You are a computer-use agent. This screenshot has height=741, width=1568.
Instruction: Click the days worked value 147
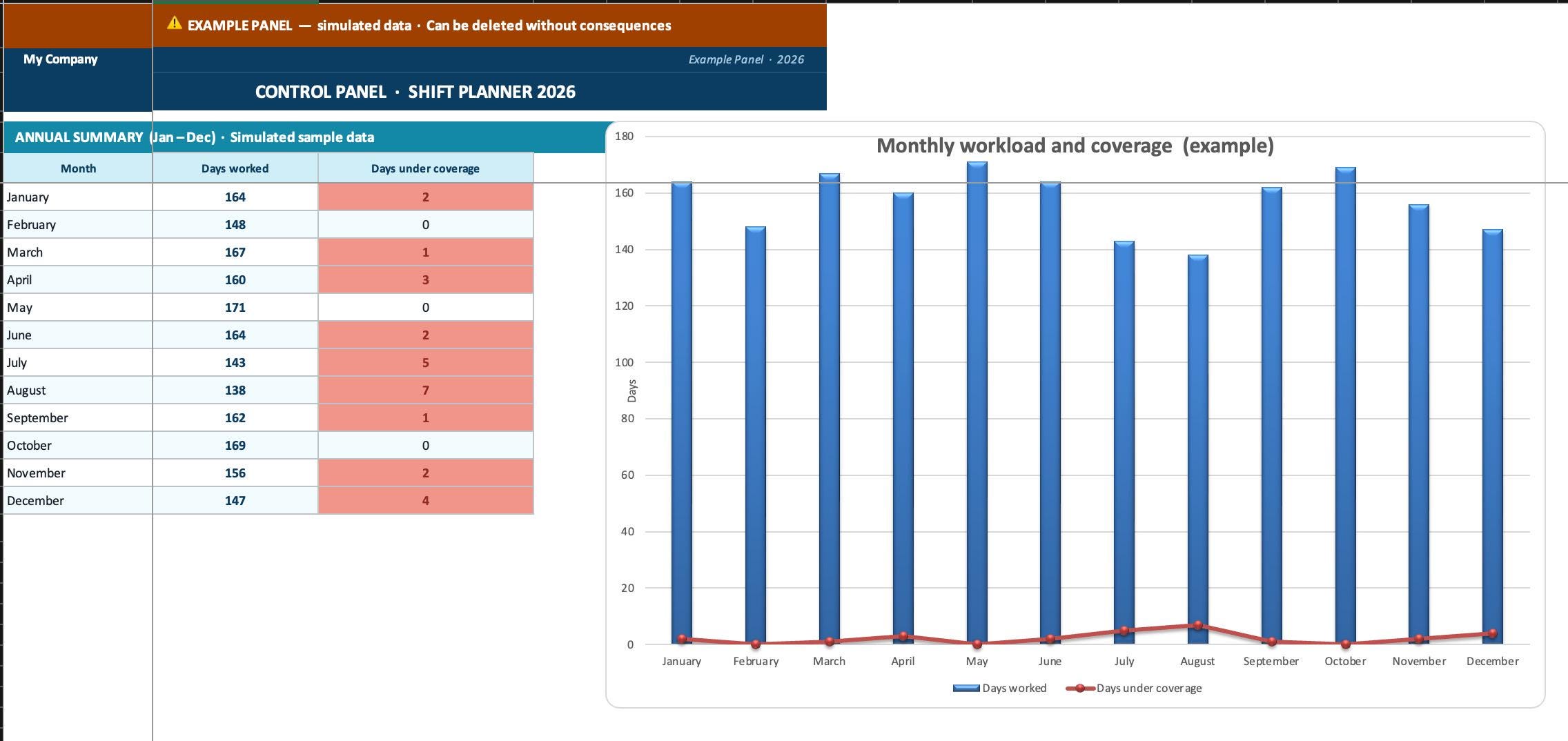point(235,501)
